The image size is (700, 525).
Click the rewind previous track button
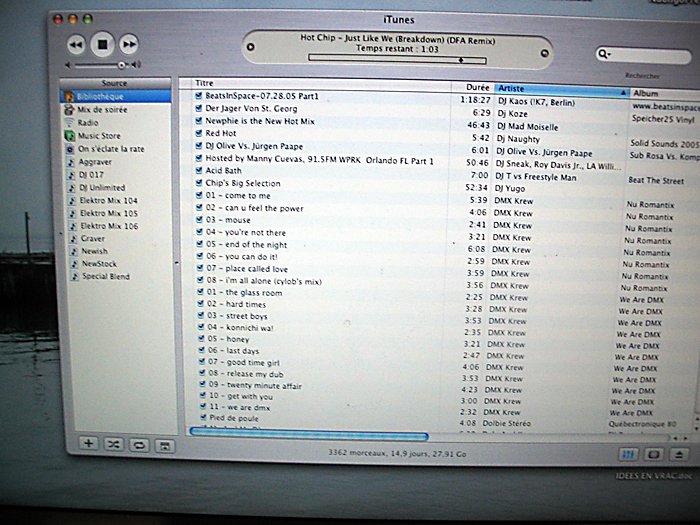click(76, 45)
